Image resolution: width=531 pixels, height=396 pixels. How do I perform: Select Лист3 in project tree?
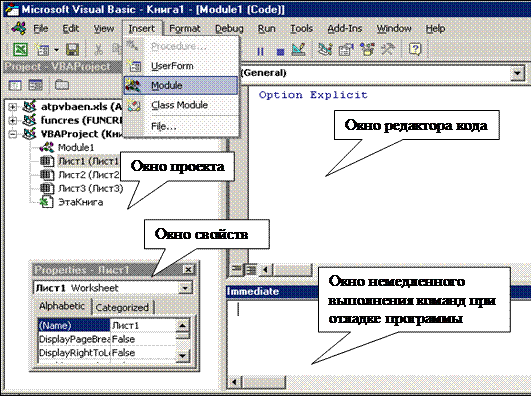[x=90, y=188]
